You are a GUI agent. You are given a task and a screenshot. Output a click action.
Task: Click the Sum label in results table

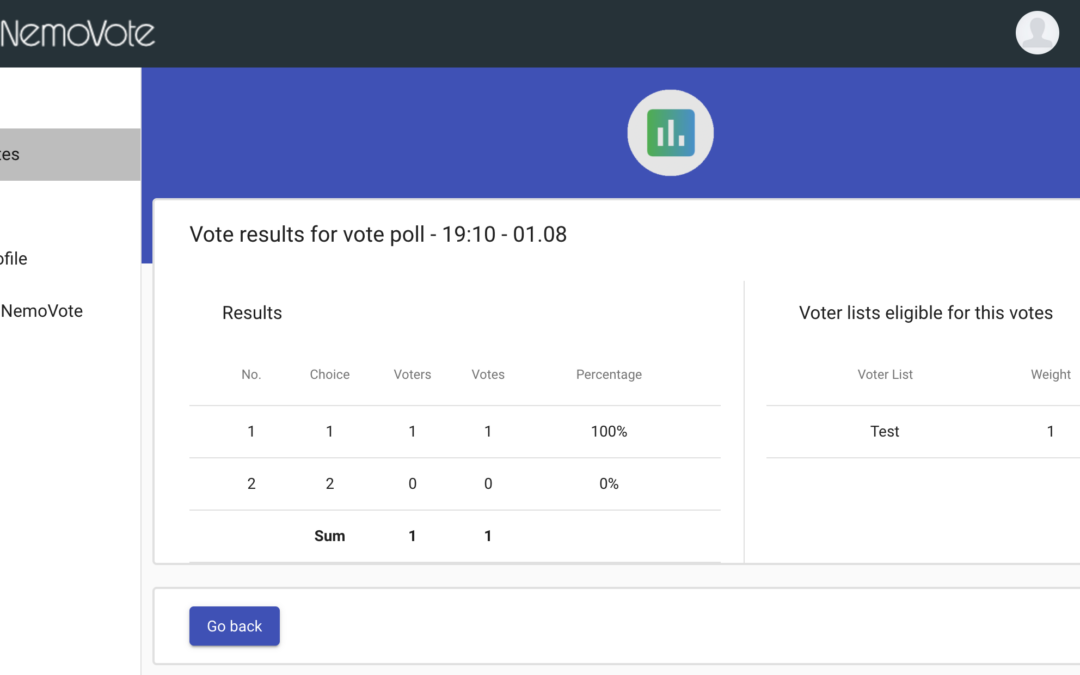[x=330, y=536]
